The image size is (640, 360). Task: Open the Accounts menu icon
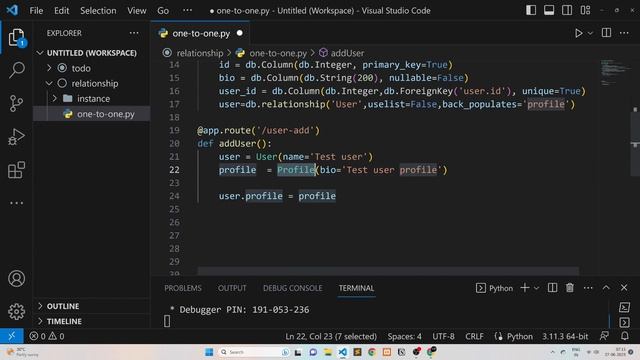coord(16,278)
